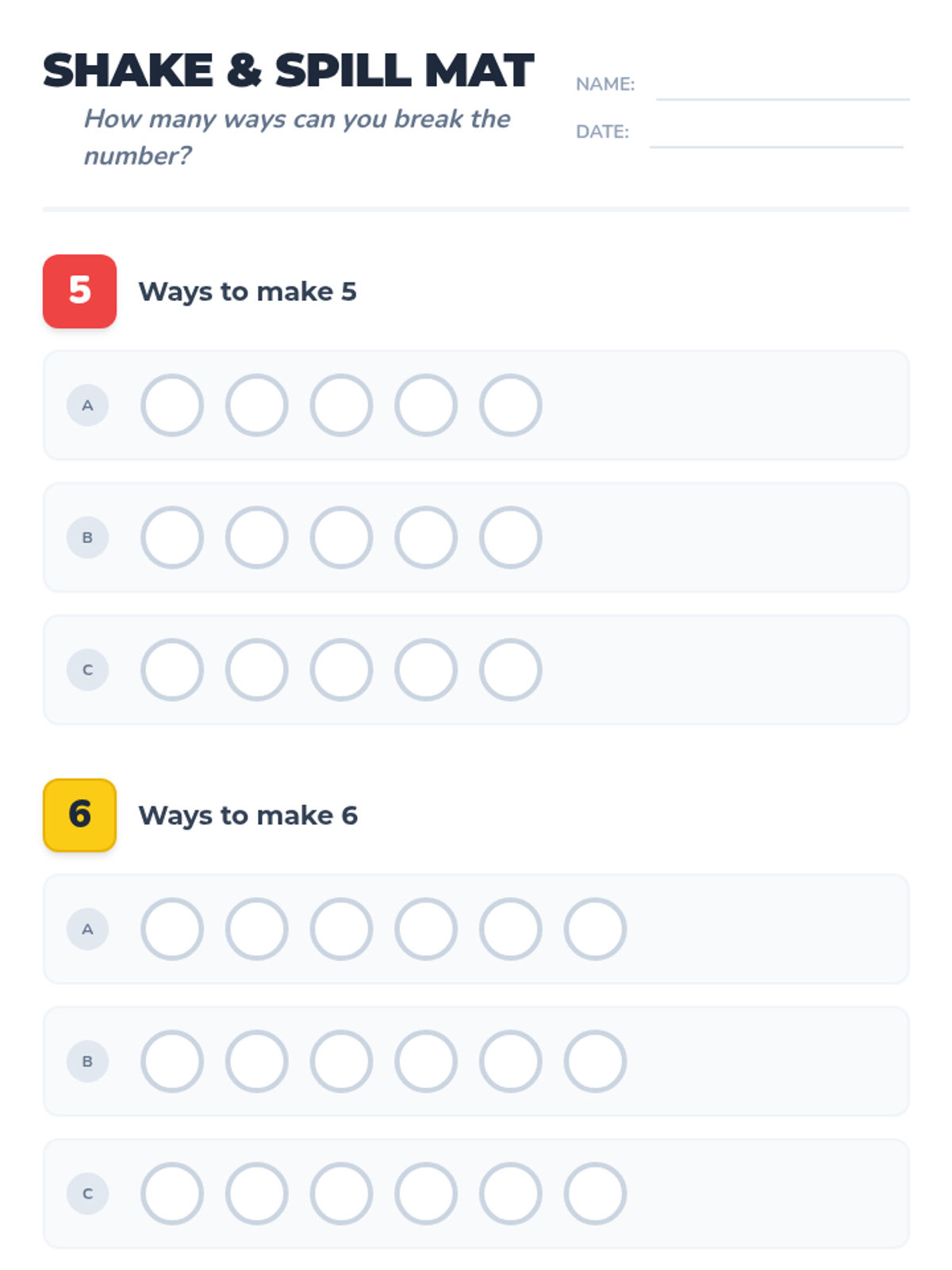
Task: Click row C label under Ways to make 6
Action: pyautogui.click(x=87, y=1194)
